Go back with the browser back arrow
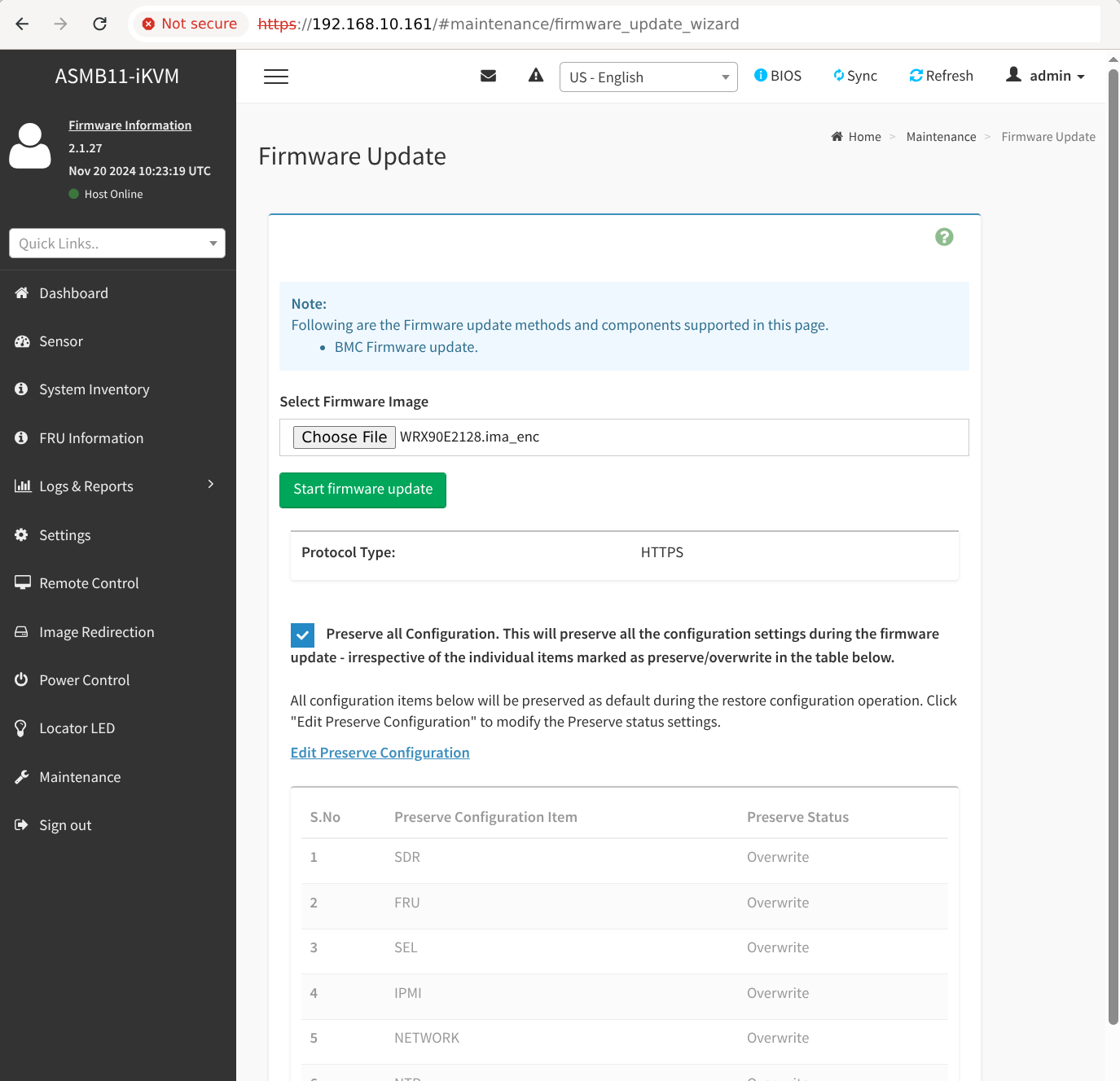 click(x=22, y=24)
